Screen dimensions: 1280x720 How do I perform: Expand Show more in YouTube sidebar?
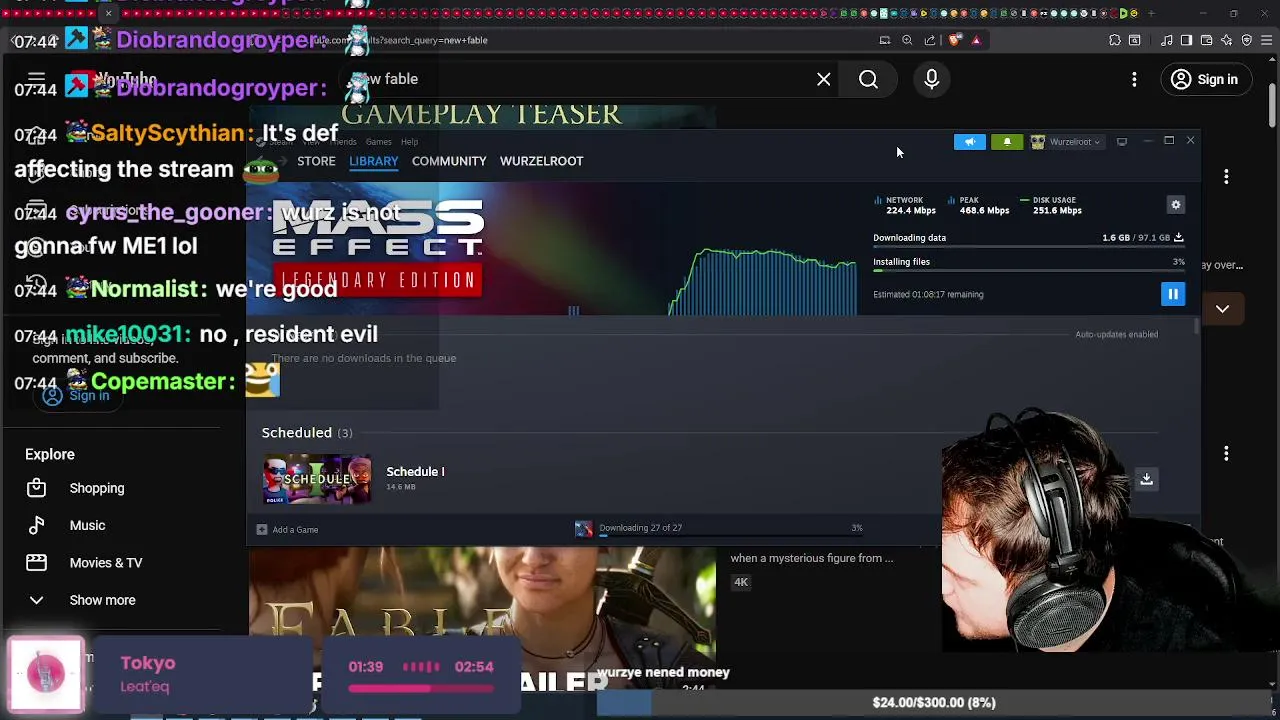pos(102,600)
